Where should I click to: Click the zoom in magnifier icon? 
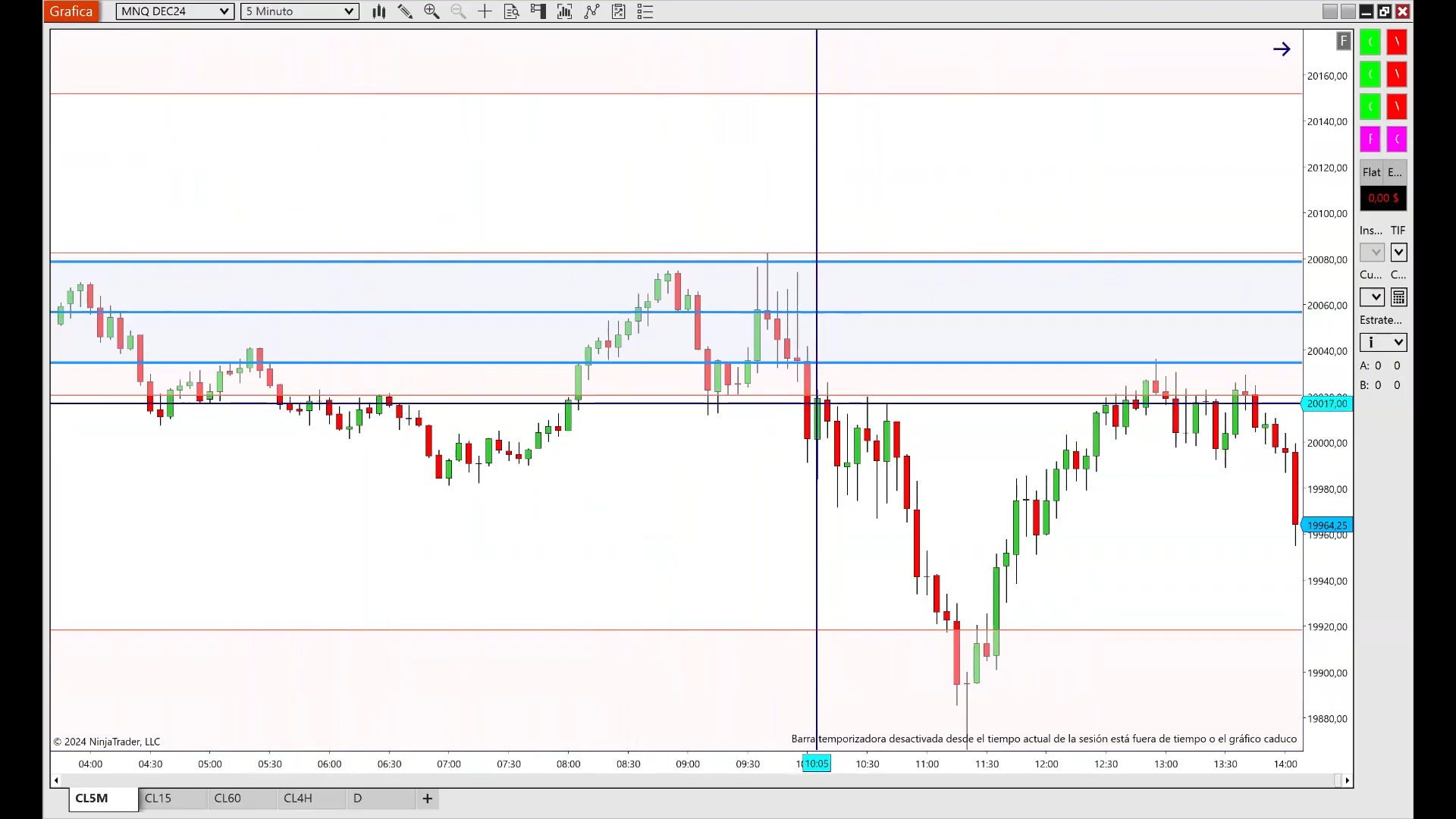431,11
